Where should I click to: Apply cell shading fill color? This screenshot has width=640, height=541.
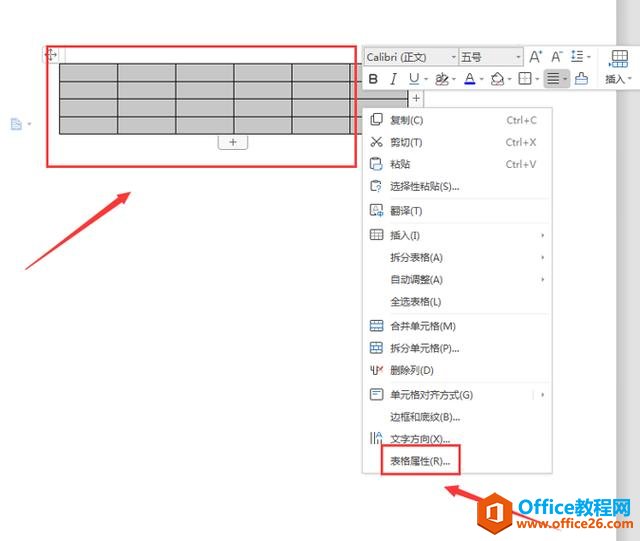pos(497,78)
